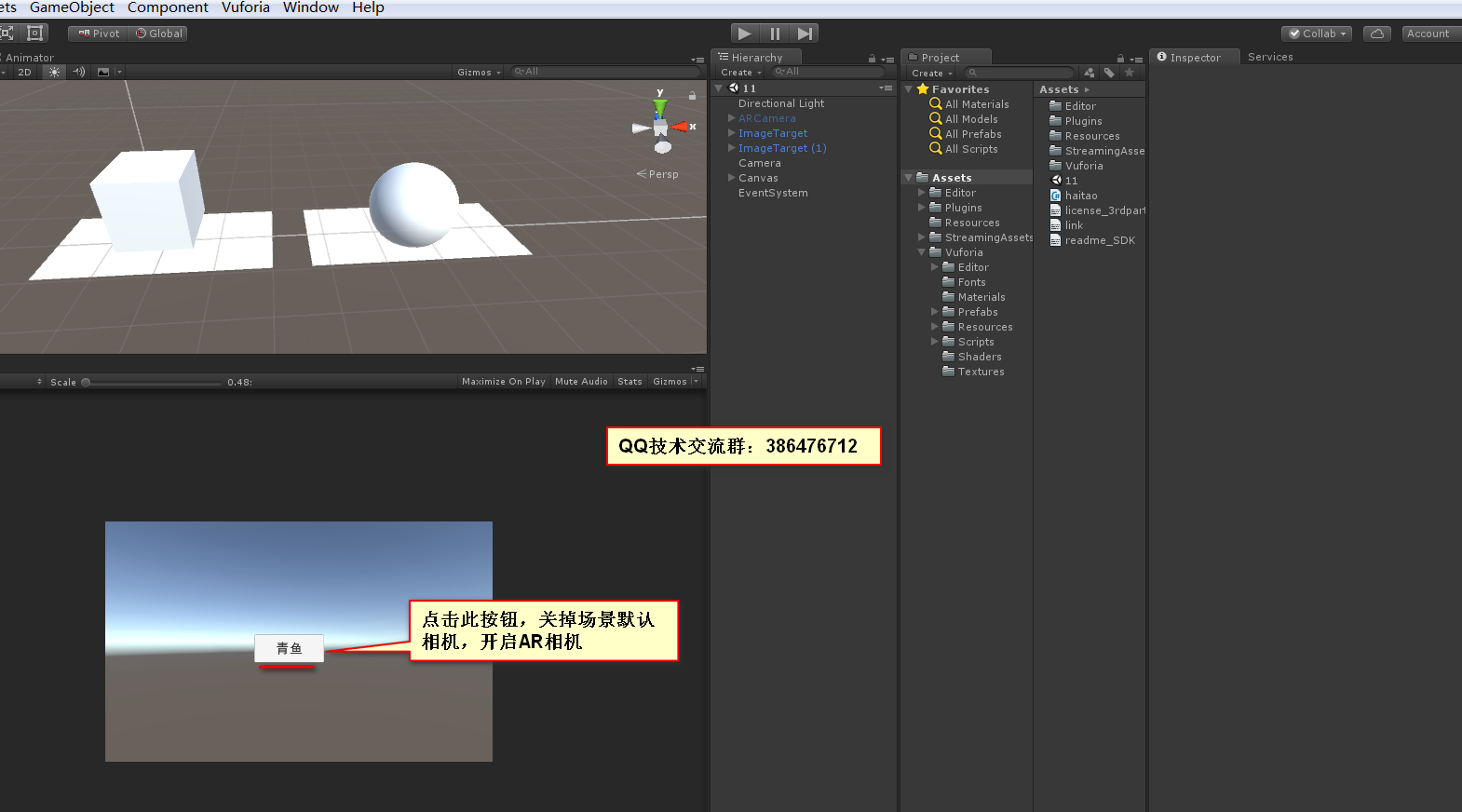1462x812 pixels.
Task: Click the Search by Type icon in Project
Action: coord(1090,73)
